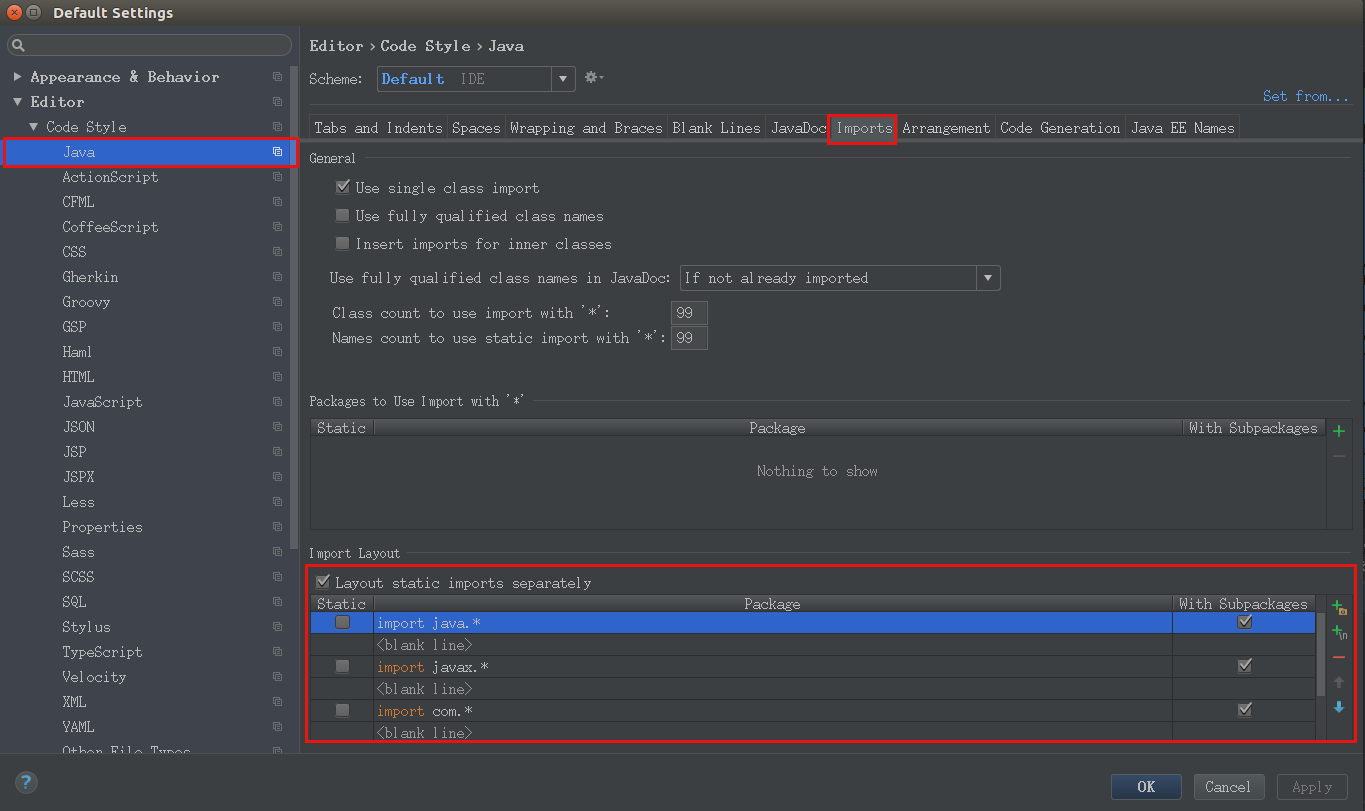Click add blank line icon in Import Layout

(1339, 632)
